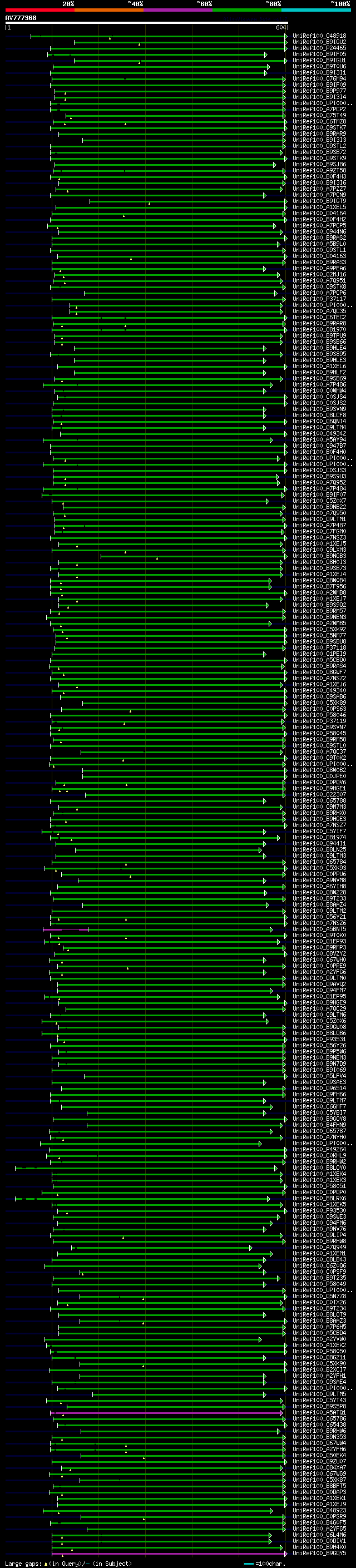The width and height of the screenshot is (356, 1568).
Task: Click hit label UniRef100_Q9M7M3
Action: [319, 807]
